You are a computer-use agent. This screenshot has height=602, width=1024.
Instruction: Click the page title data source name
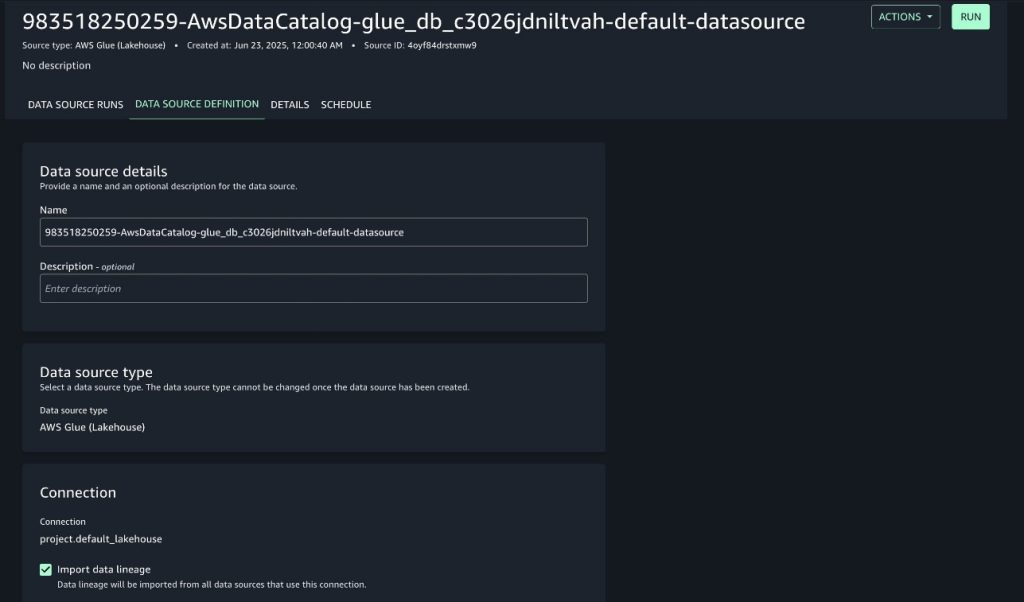pyautogui.click(x=413, y=22)
